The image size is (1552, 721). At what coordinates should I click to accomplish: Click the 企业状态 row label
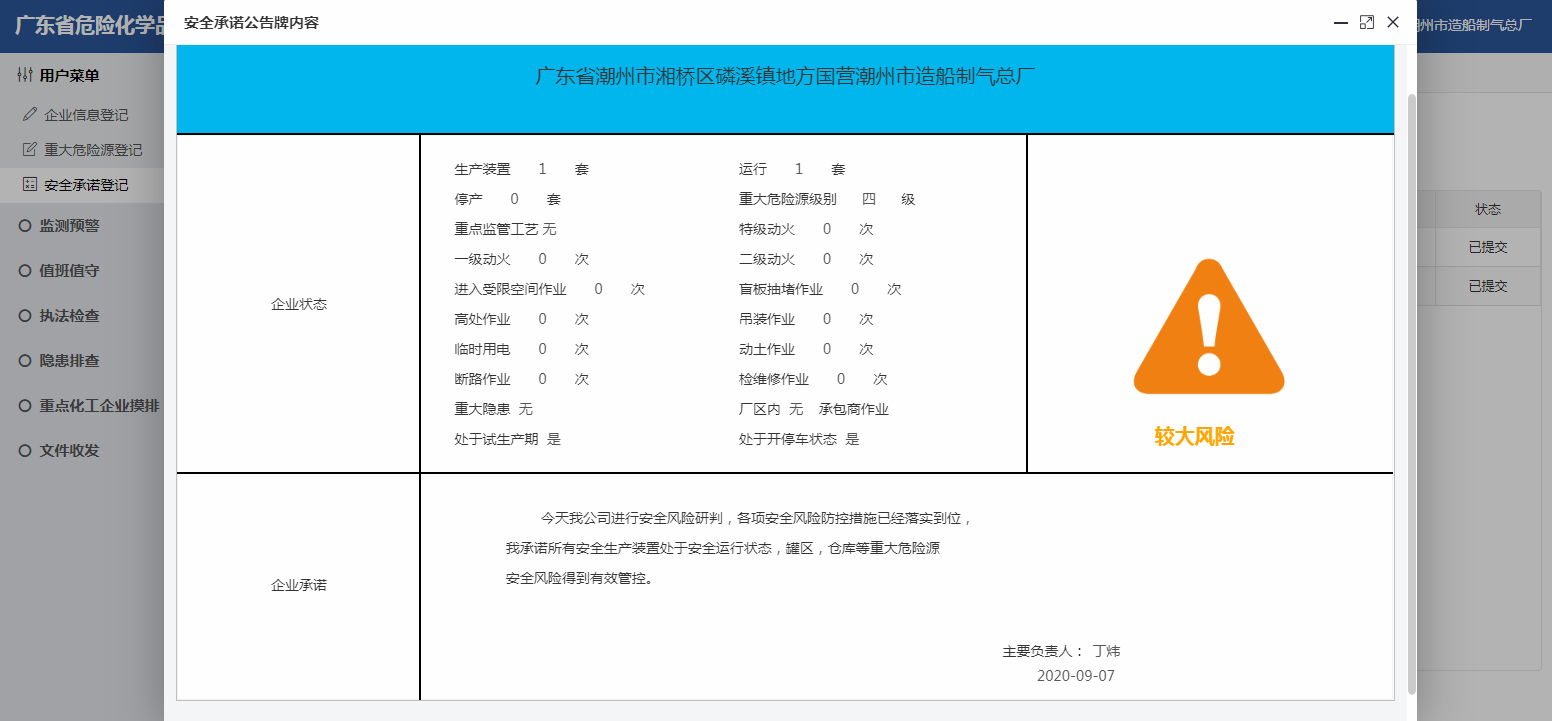tap(299, 304)
